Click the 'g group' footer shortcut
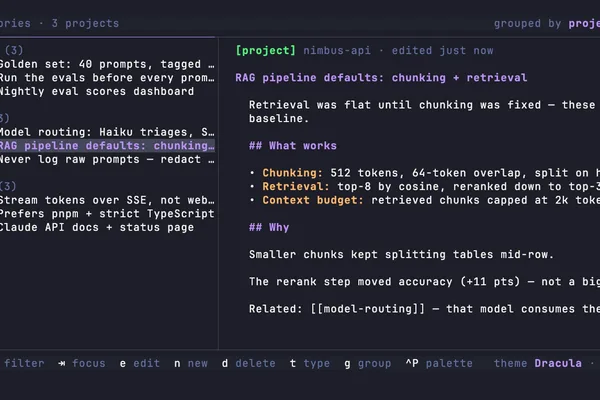 367,363
